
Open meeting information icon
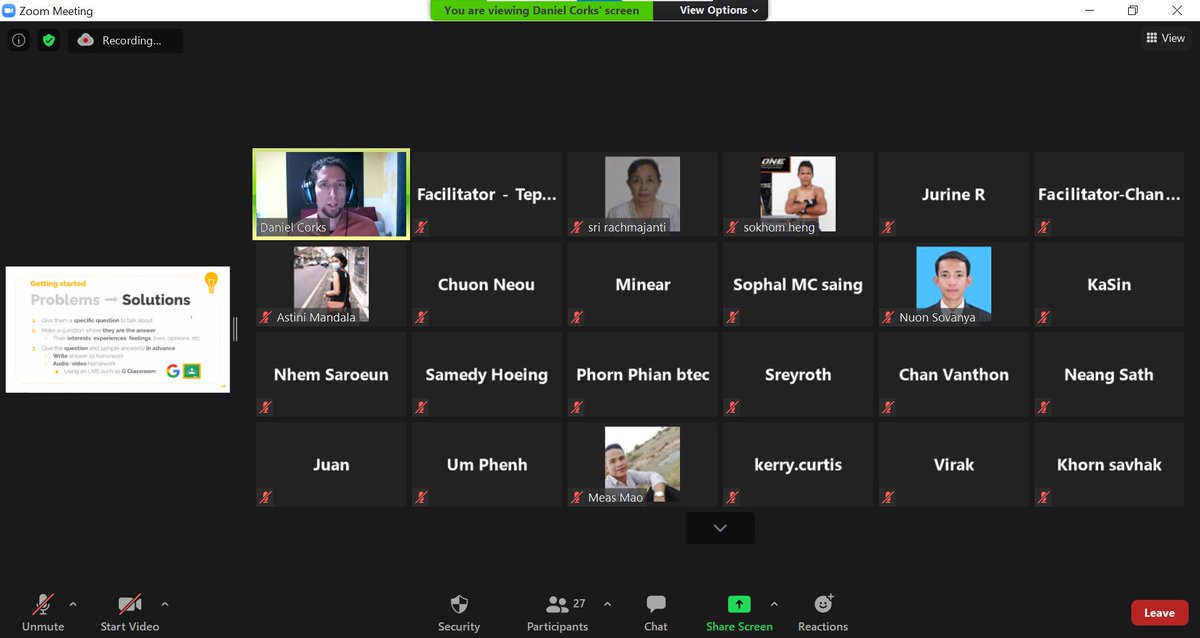tap(18, 41)
